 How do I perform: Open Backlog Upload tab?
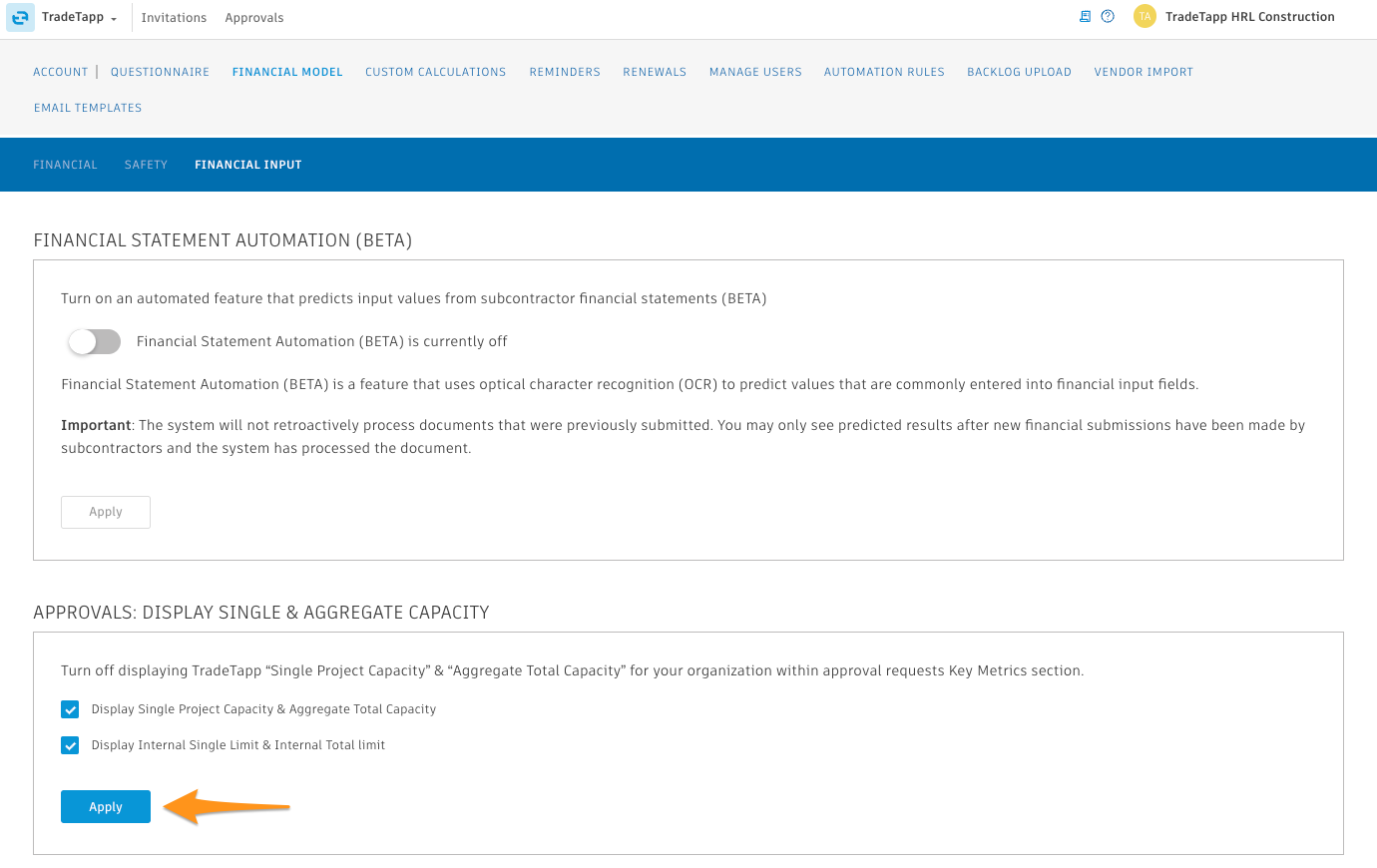click(x=1019, y=72)
